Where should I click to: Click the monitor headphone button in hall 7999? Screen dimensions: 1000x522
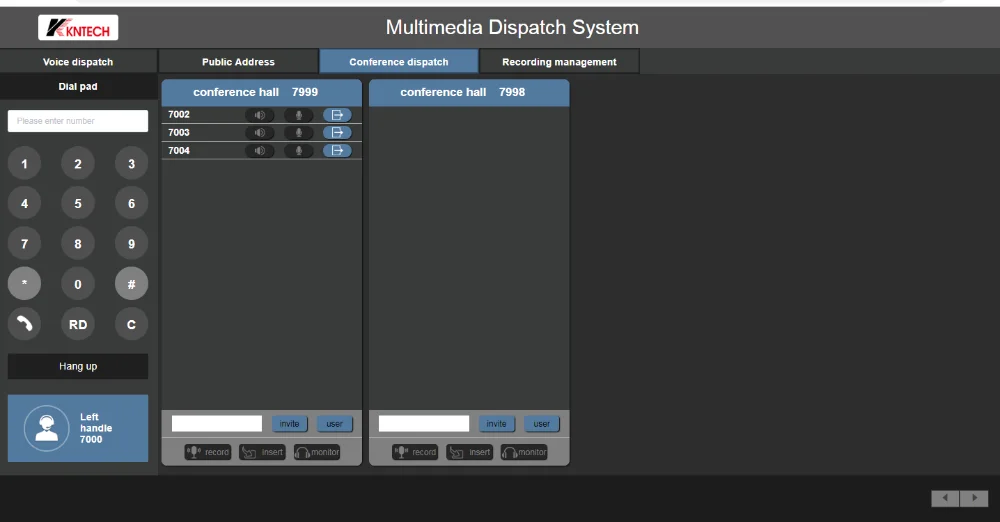pos(317,452)
